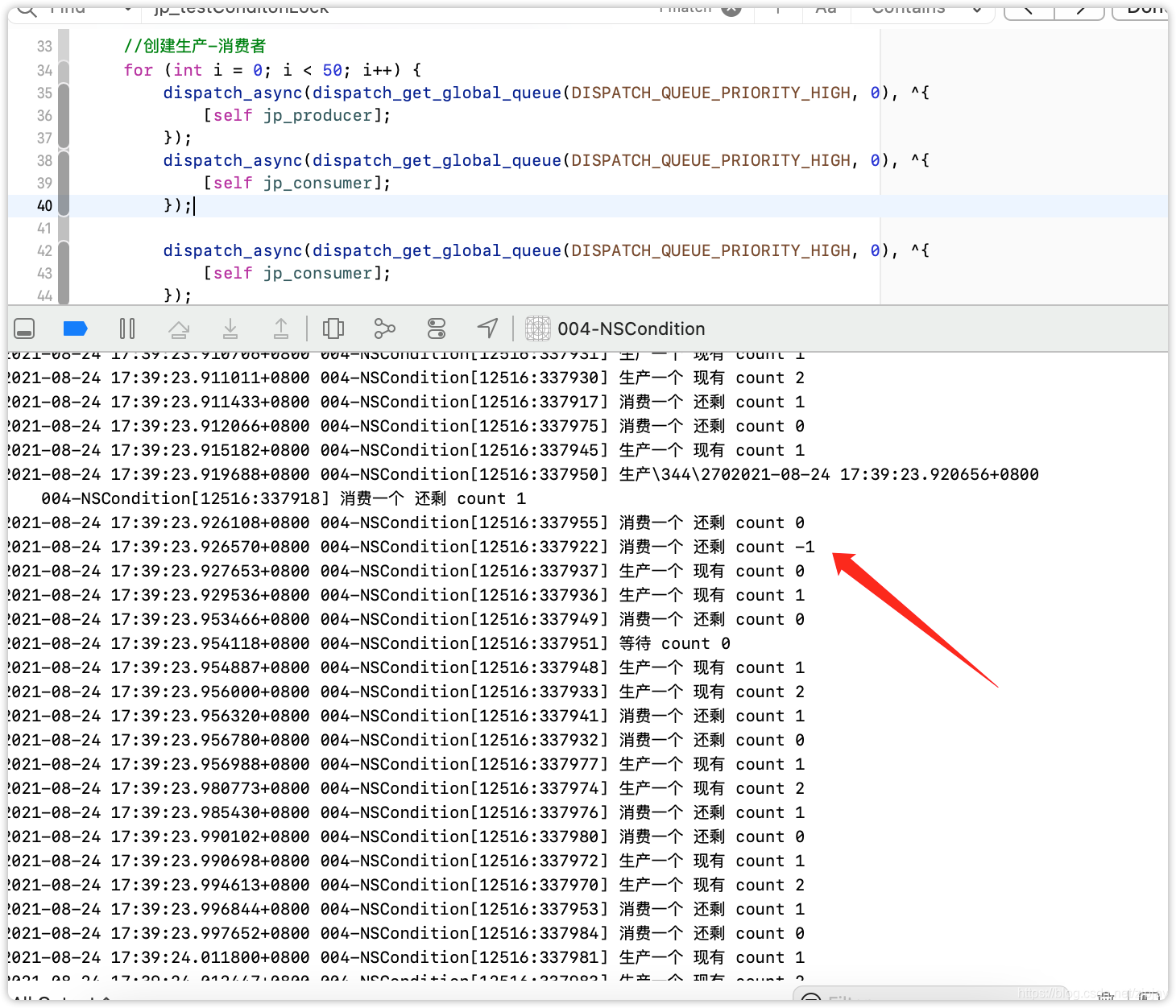This screenshot has width=1176, height=1008.
Task: Click console log line for thread 337948
Action: click(x=406, y=667)
